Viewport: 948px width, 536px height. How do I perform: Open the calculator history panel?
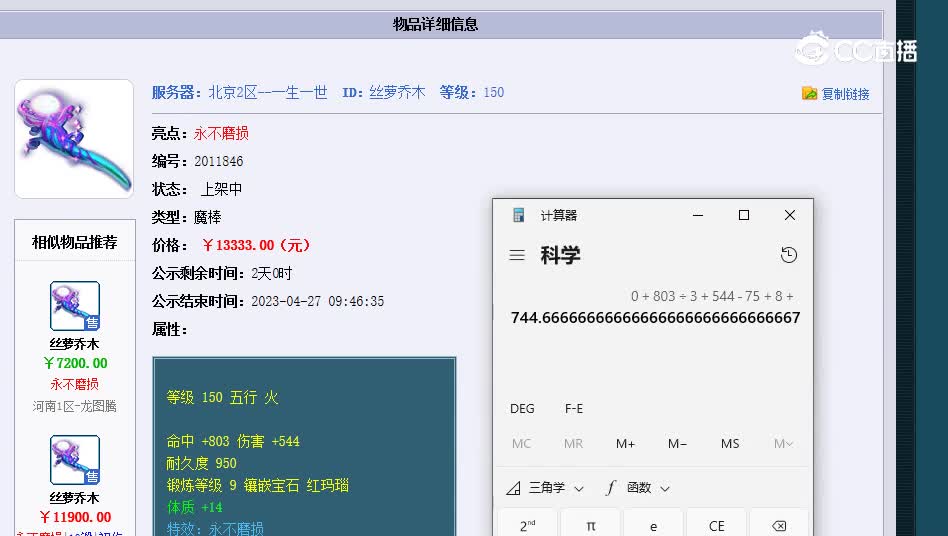[x=788, y=255]
